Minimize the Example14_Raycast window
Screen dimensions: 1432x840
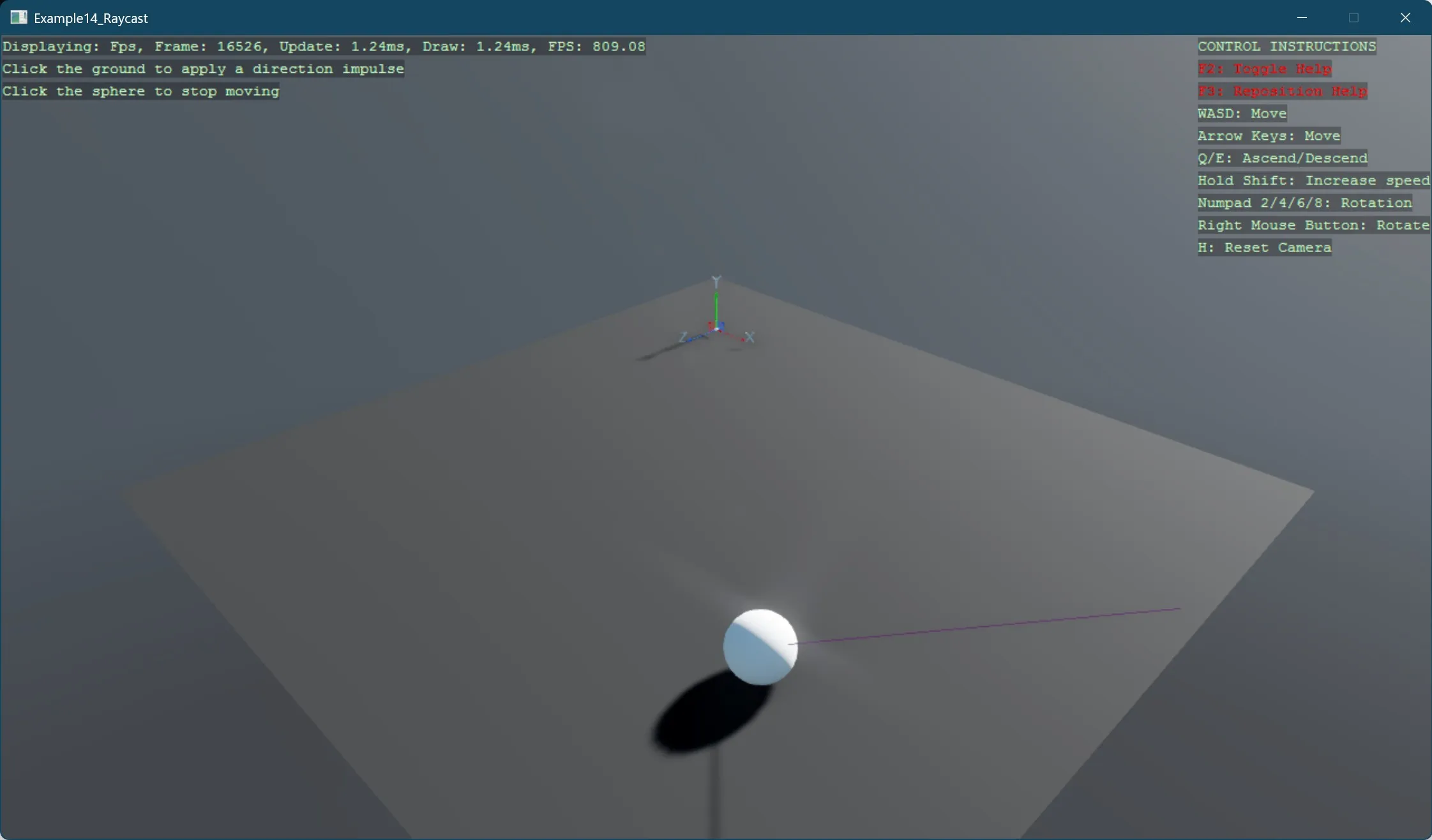pyautogui.click(x=1302, y=18)
